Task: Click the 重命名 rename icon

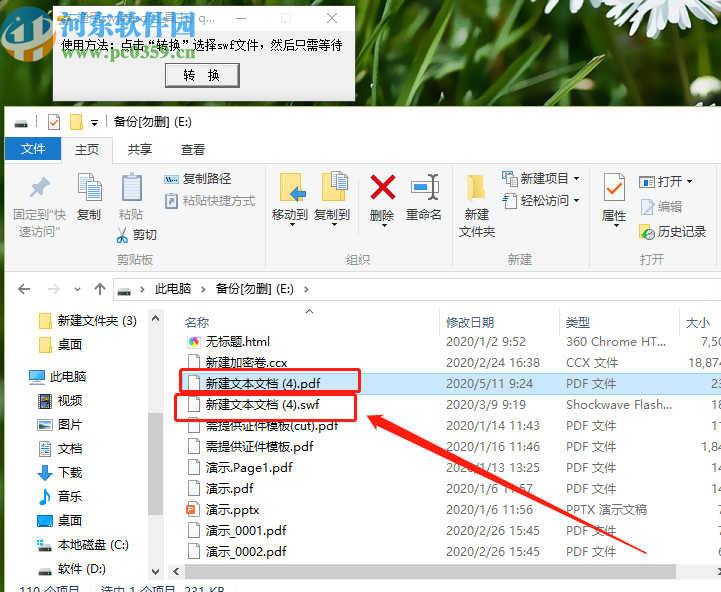Action: pyautogui.click(x=425, y=187)
